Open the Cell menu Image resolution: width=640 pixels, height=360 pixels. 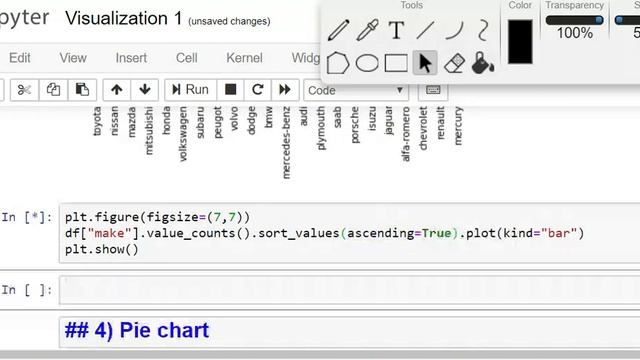coord(187,58)
